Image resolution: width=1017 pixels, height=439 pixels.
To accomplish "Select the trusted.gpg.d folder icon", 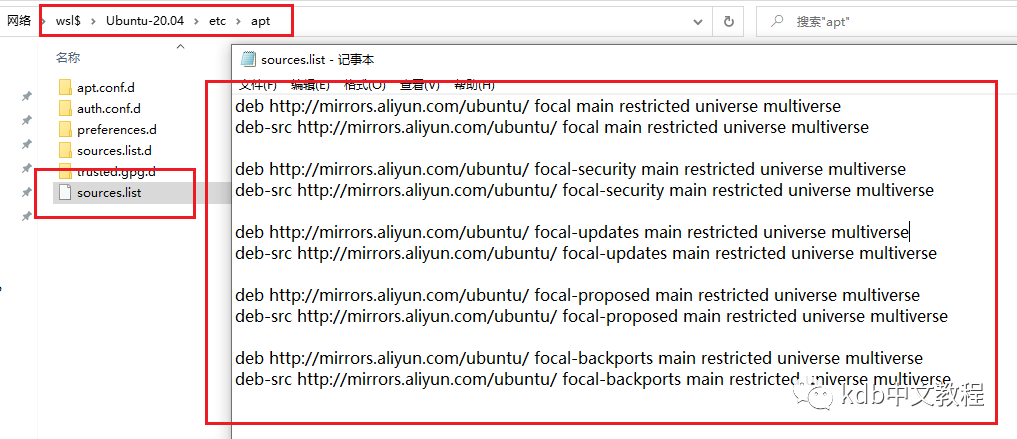I will [64, 172].
